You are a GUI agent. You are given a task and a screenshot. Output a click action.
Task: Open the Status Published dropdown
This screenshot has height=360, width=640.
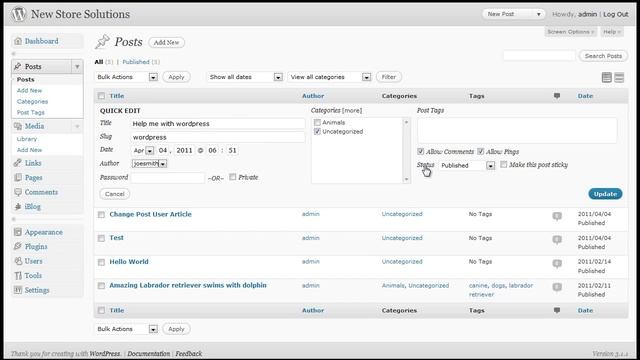(x=467, y=165)
